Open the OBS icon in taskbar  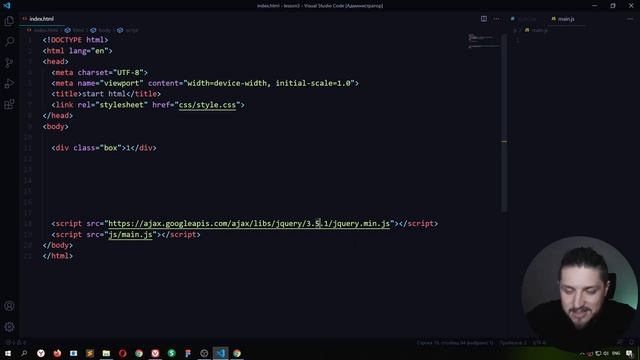click(x=204, y=353)
